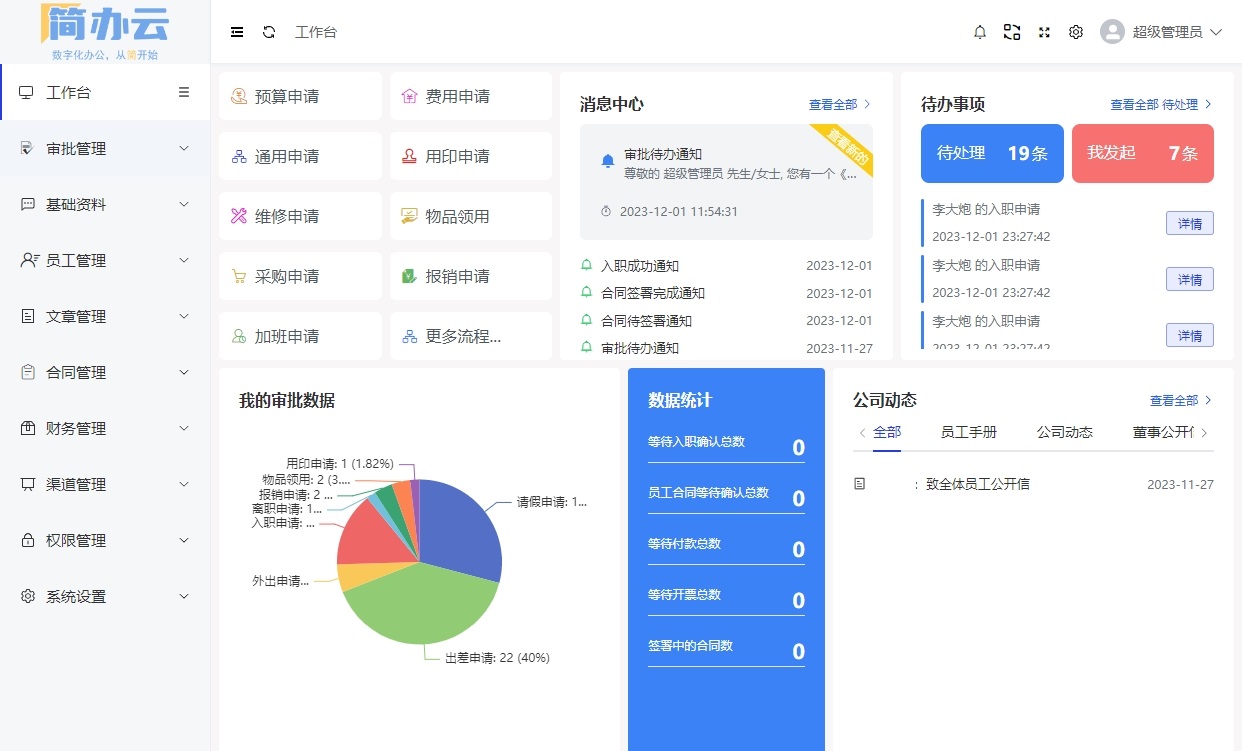Click 查看全部 link in 消息中心
1242x751 pixels.
(839, 104)
